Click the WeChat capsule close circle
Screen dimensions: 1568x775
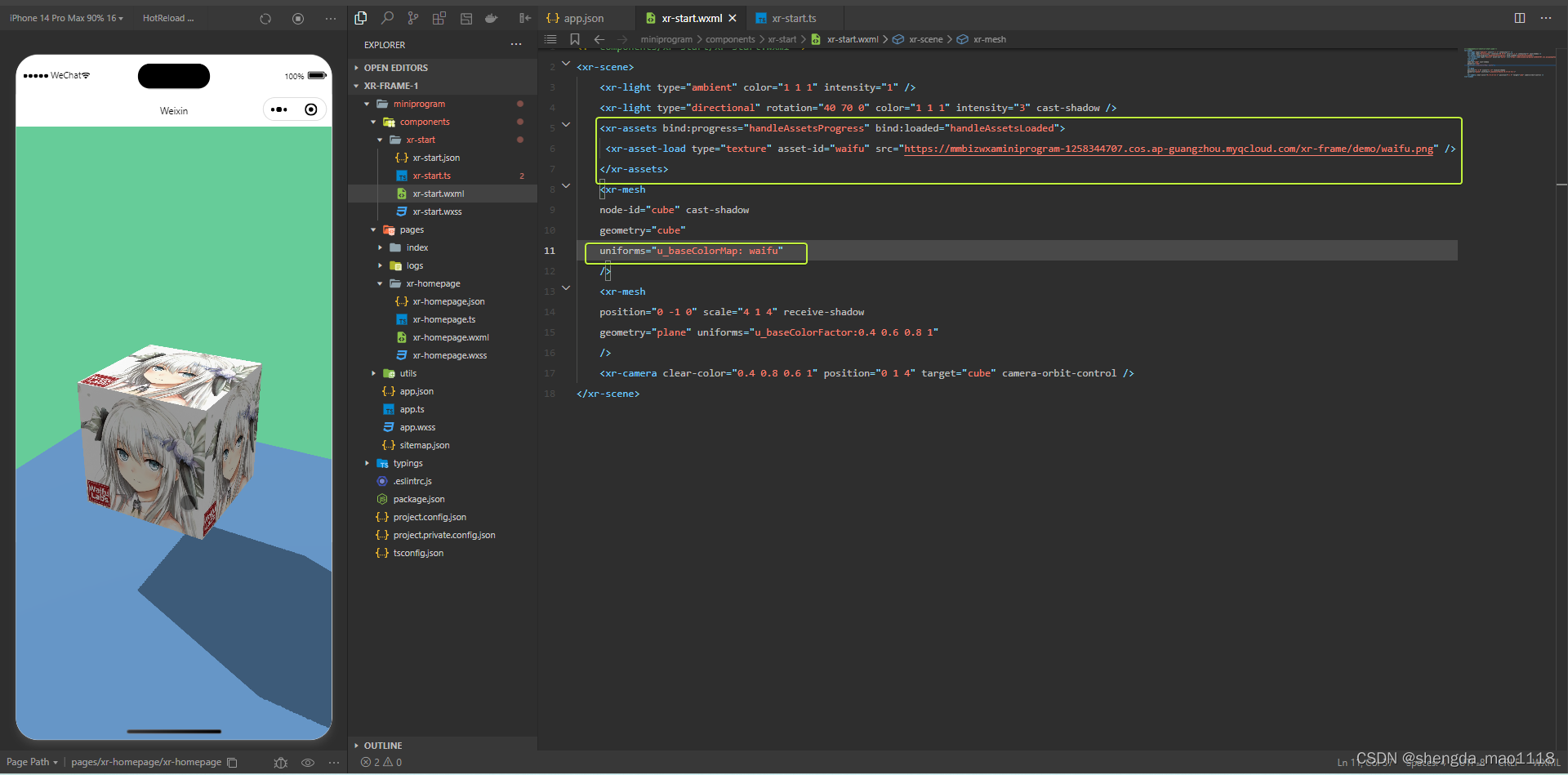coord(311,109)
